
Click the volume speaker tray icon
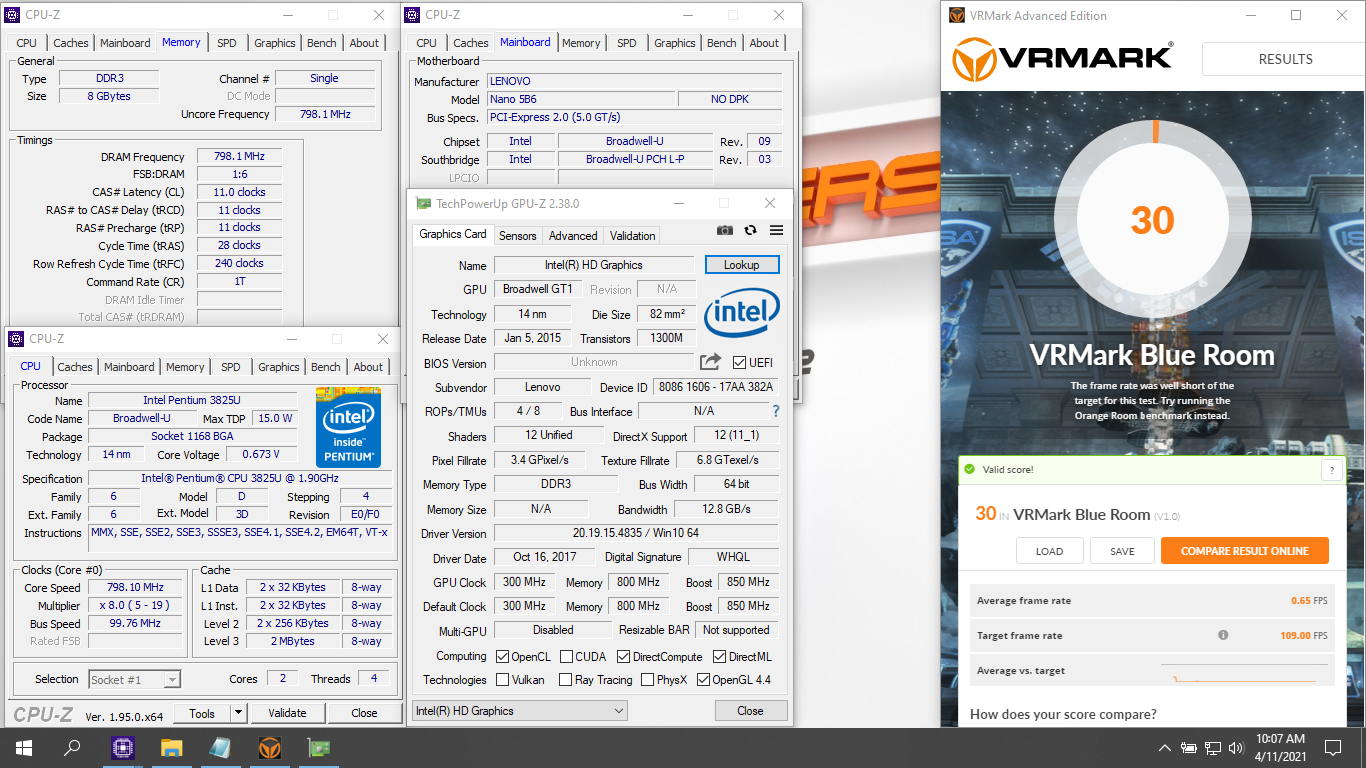1237,748
